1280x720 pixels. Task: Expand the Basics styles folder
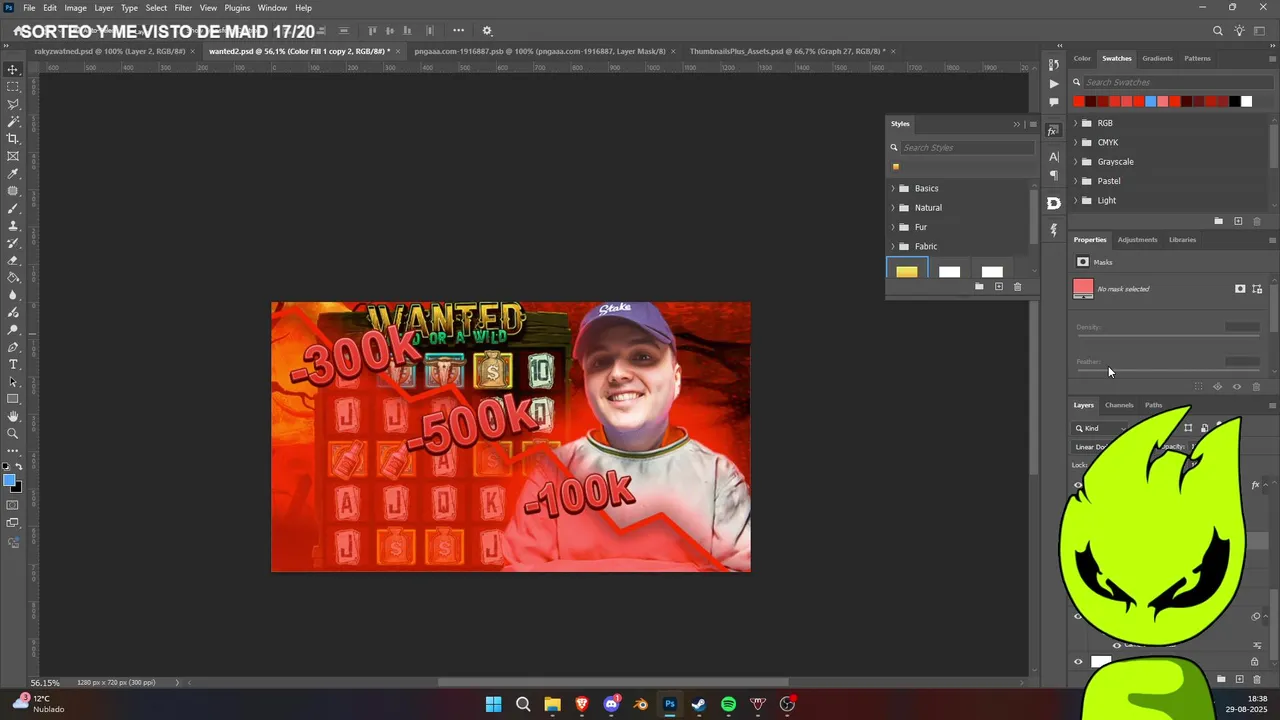tap(893, 188)
